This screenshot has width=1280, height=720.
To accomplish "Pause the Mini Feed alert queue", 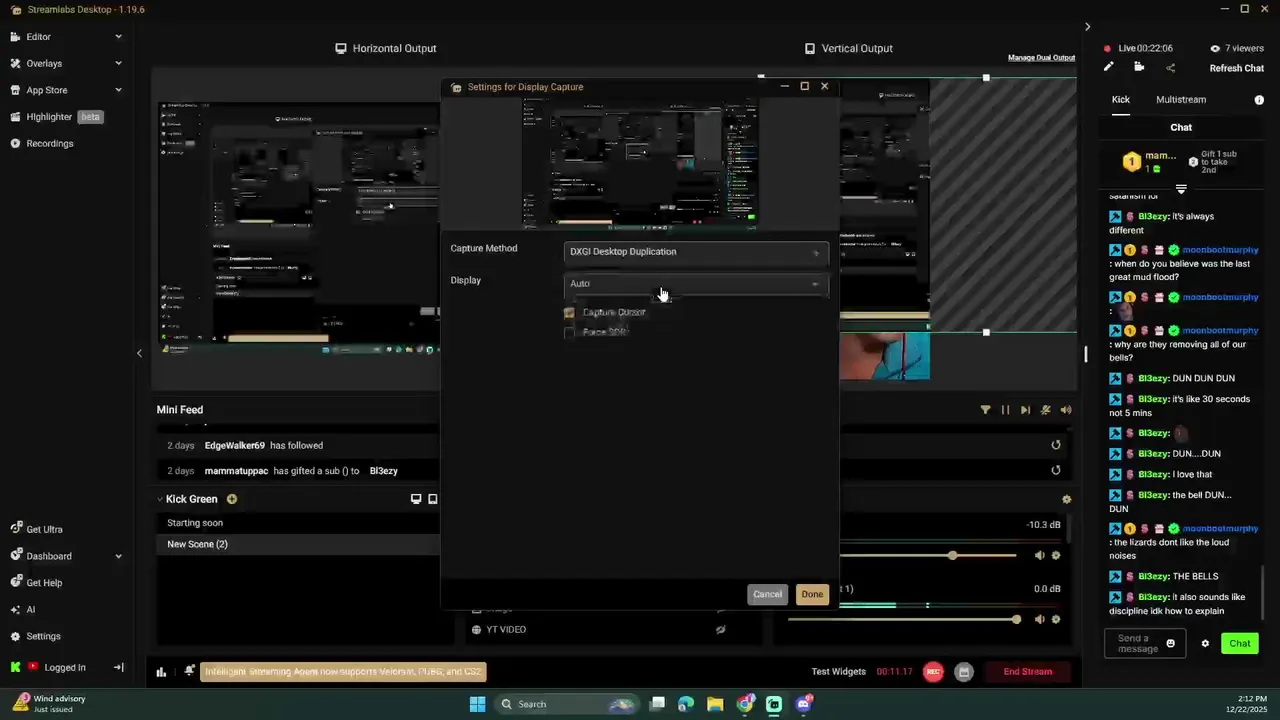I will [x=1005, y=410].
